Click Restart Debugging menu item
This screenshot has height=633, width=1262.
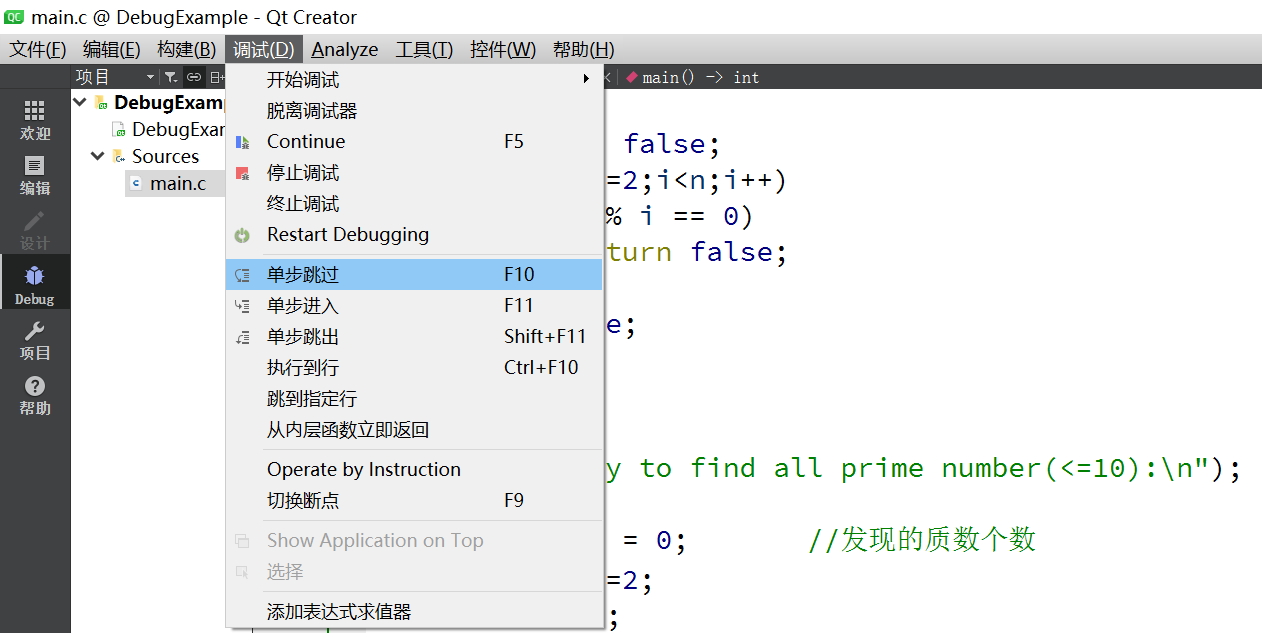(347, 235)
